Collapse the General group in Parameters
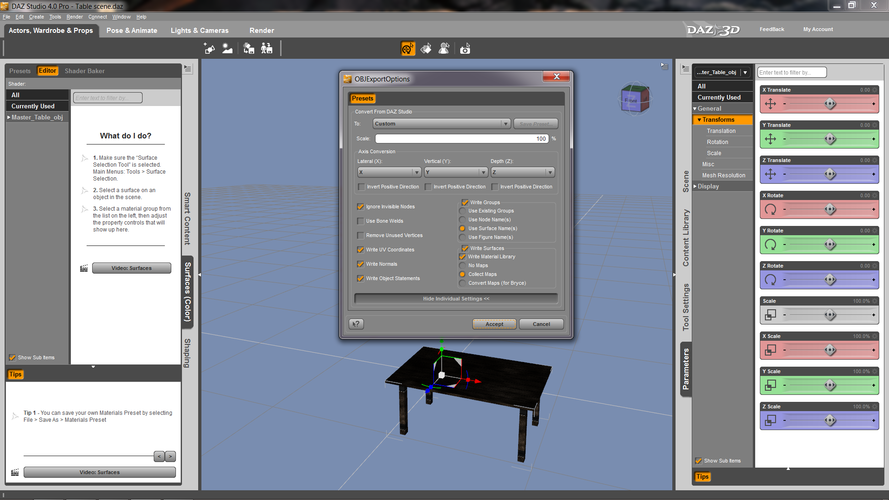889x500 pixels. [695, 109]
